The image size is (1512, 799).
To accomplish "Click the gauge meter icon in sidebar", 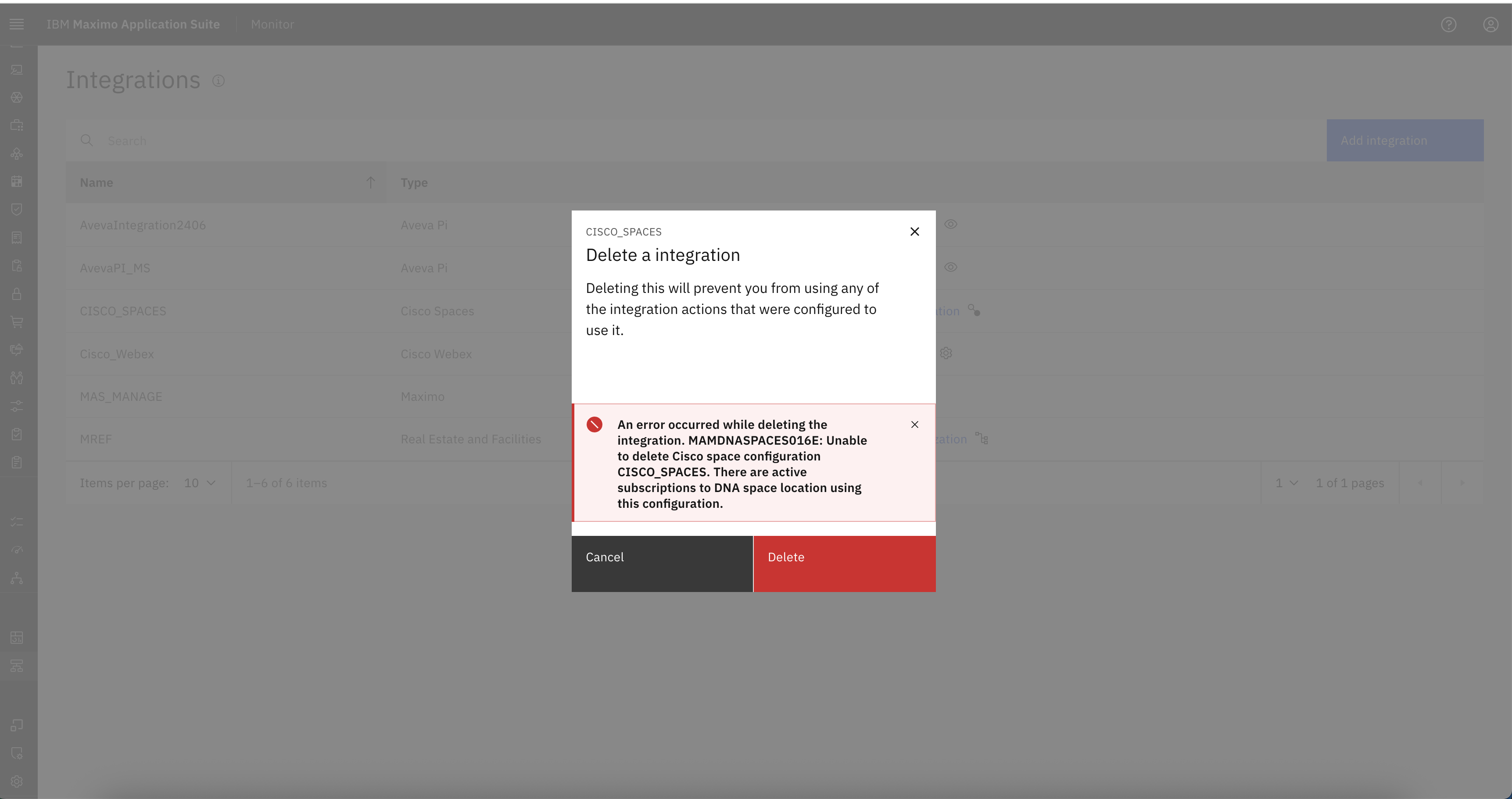I will click(16, 550).
